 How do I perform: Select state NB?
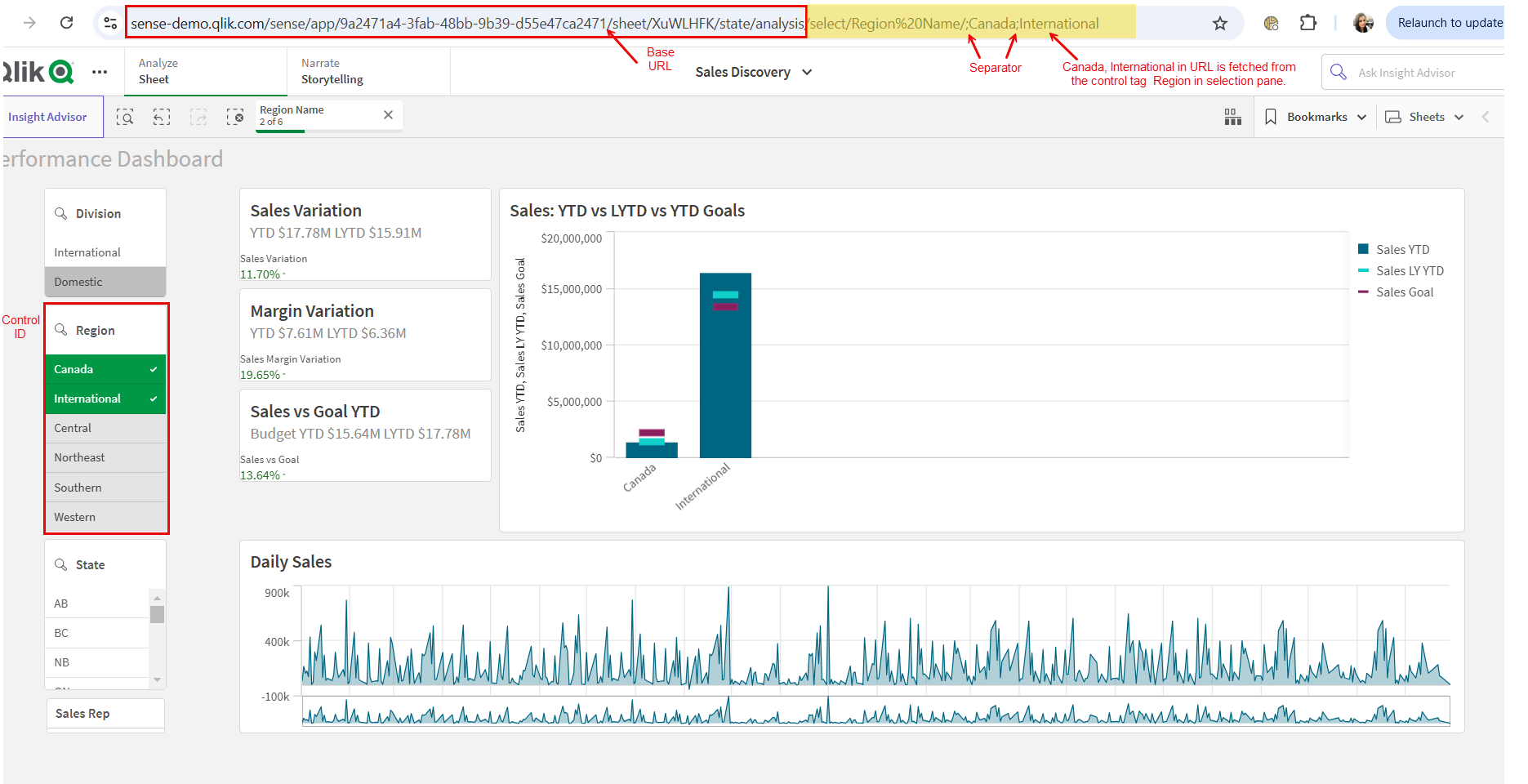[x=97, y=662]
